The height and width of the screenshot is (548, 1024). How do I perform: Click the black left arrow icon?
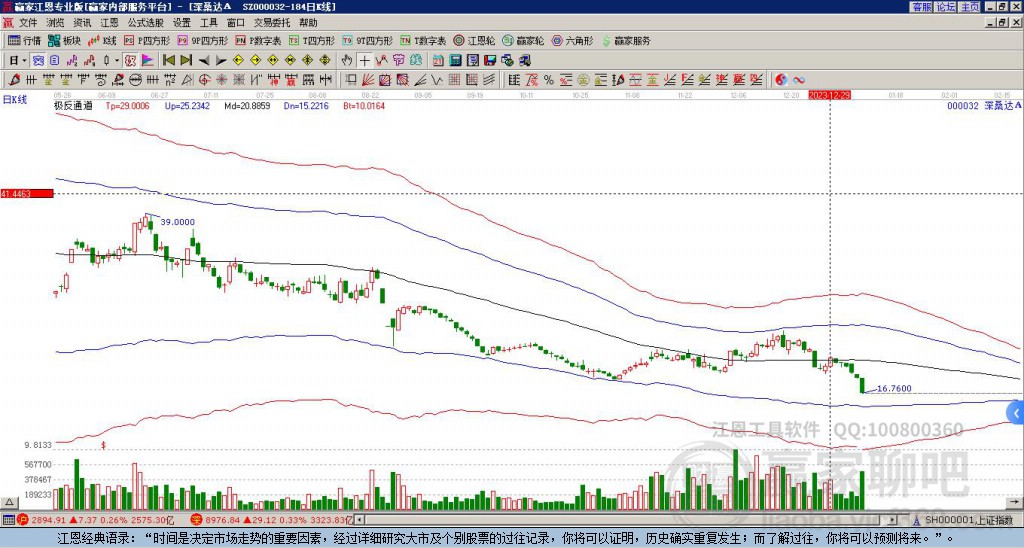204,61
